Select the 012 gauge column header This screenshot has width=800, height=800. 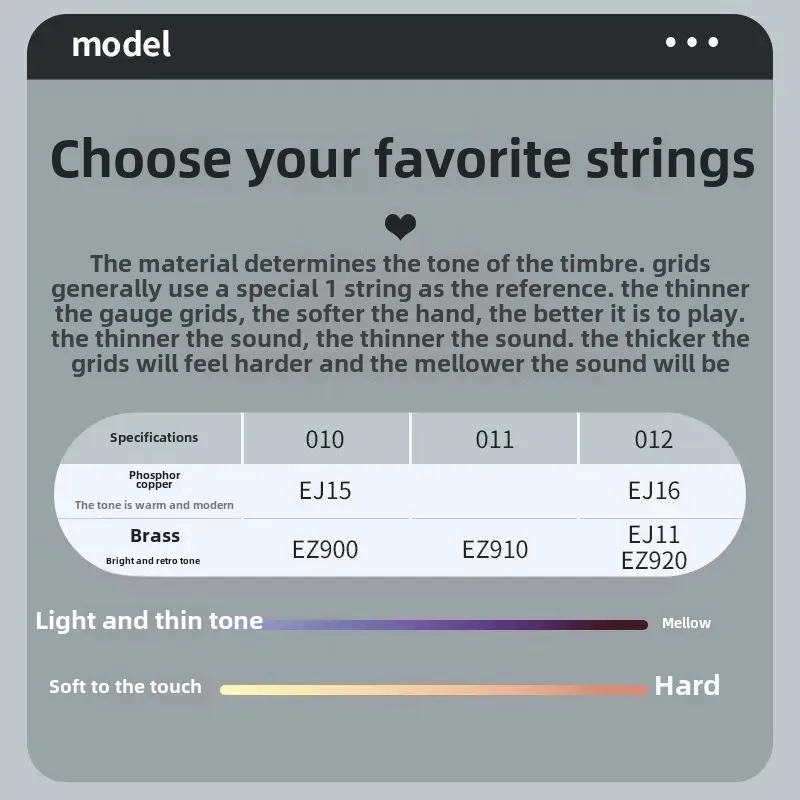point(654,439)
